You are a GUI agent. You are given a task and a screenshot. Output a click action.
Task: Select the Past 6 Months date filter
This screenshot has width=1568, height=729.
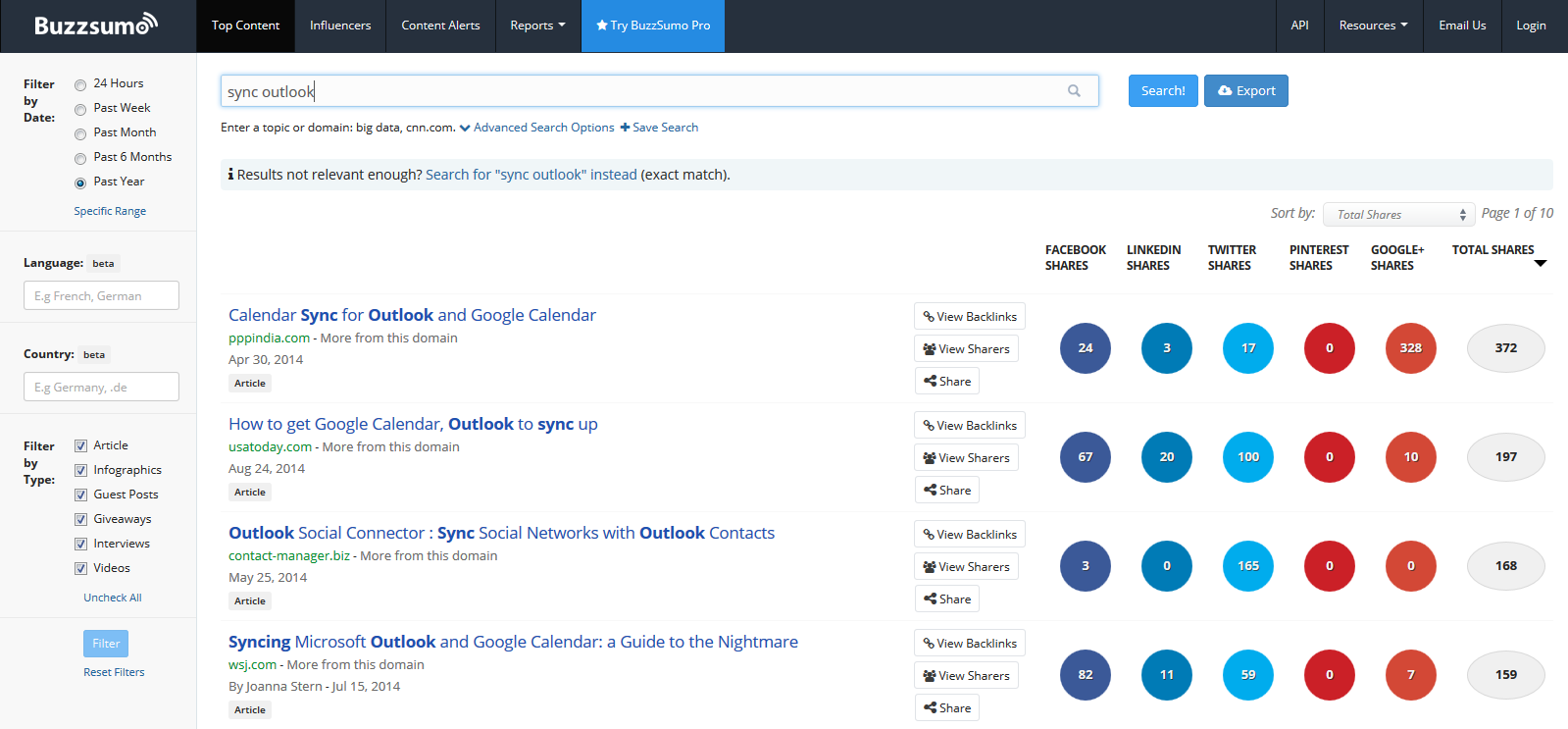[x=80, y=158]
